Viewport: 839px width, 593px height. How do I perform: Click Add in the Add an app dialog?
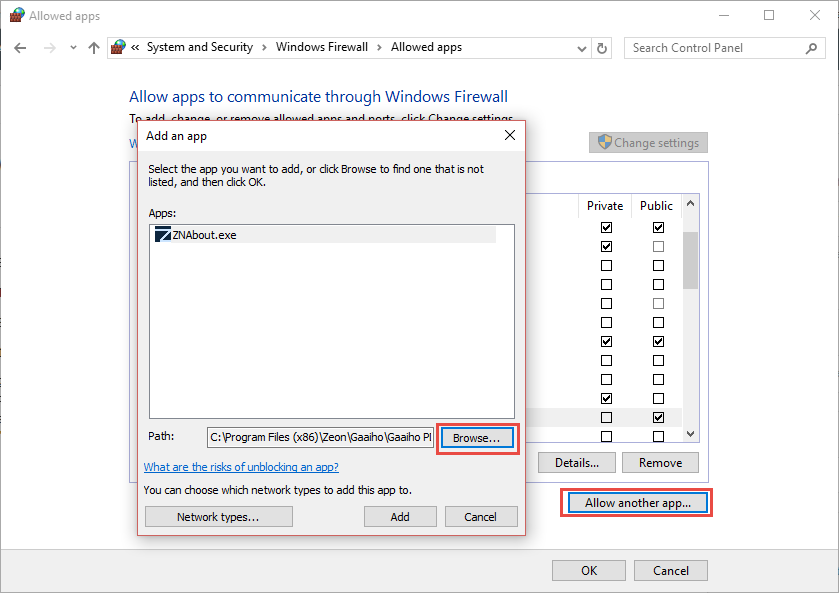coord(400,516)
